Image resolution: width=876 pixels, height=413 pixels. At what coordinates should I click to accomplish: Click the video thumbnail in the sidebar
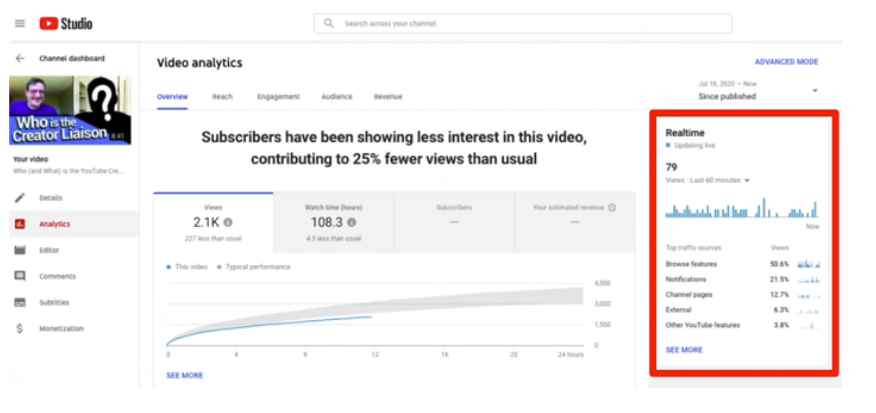(x=68, y=110)
